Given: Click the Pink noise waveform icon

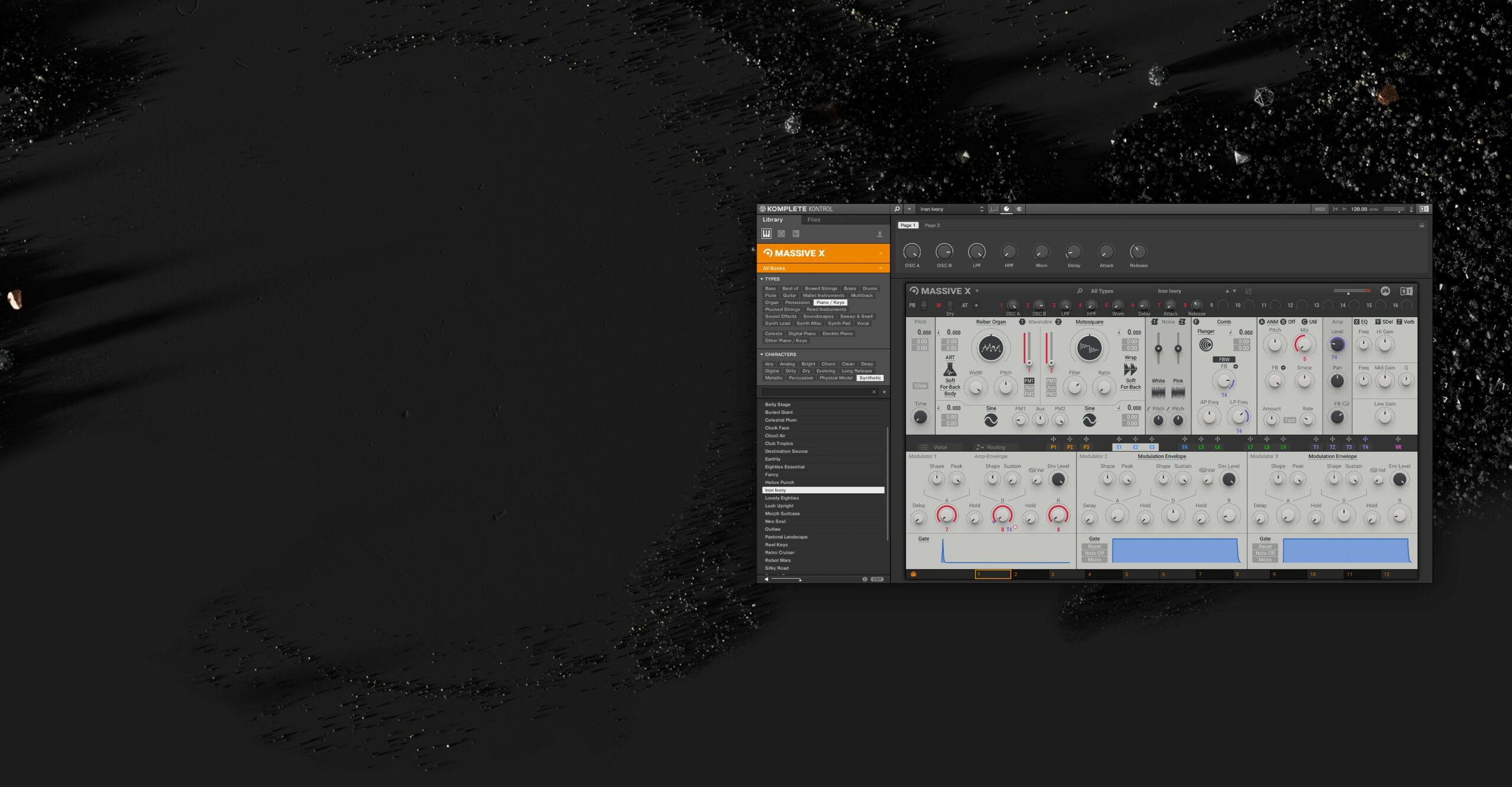Looking at the screenshot, I should coord(1178,392).
